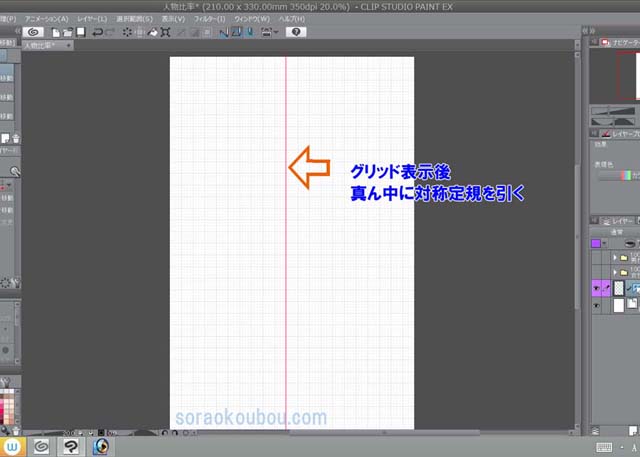
Task: Click the 表現色 expression color dropdown
Action: click(x=617, y=175)
